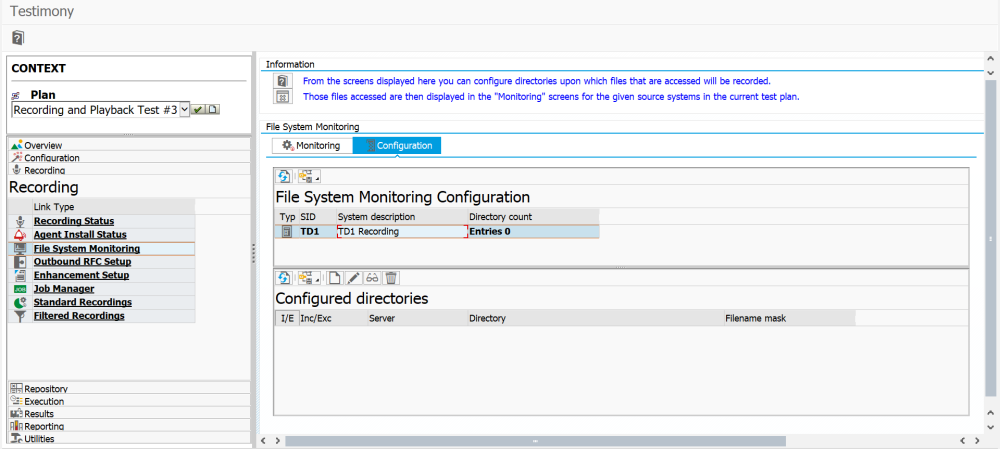
Task: Open the Job Manager link
Action: click(64, 288)
